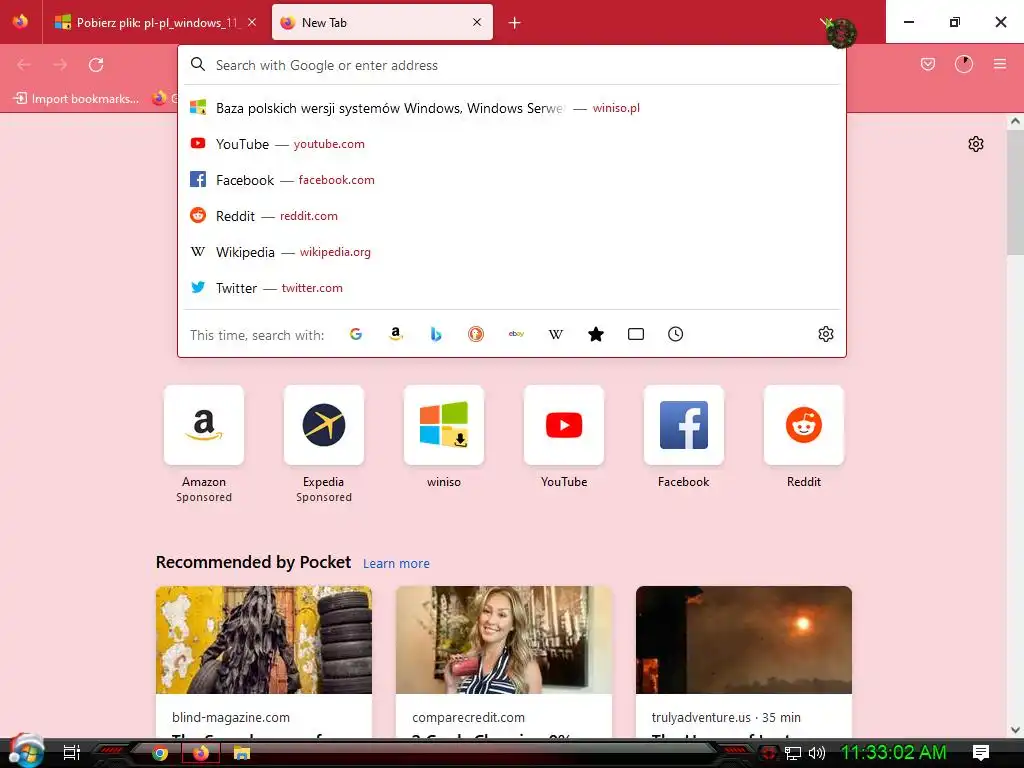Close the Pobierz plik tab

pyautogui.click(x=252, y=22)
